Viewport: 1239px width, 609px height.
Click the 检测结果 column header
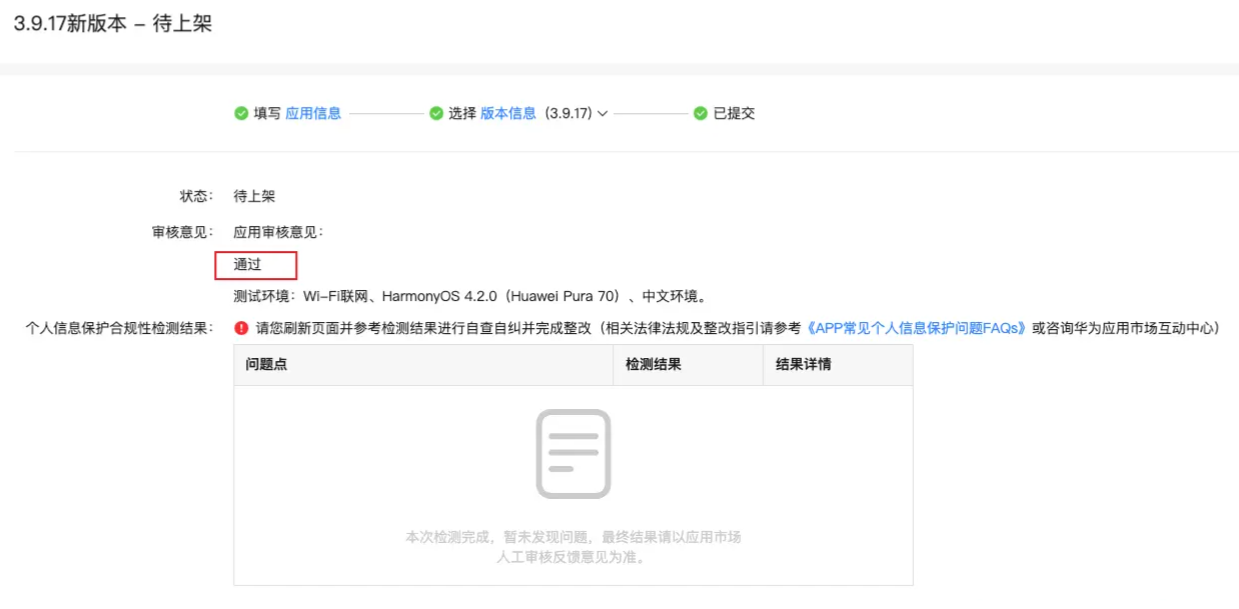(x=653, y=365)
